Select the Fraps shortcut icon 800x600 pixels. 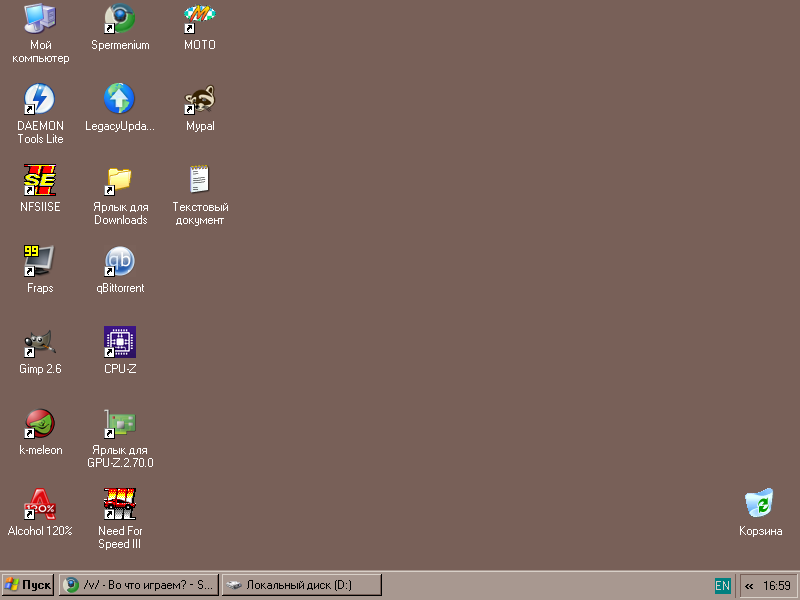tap(40, 261)
